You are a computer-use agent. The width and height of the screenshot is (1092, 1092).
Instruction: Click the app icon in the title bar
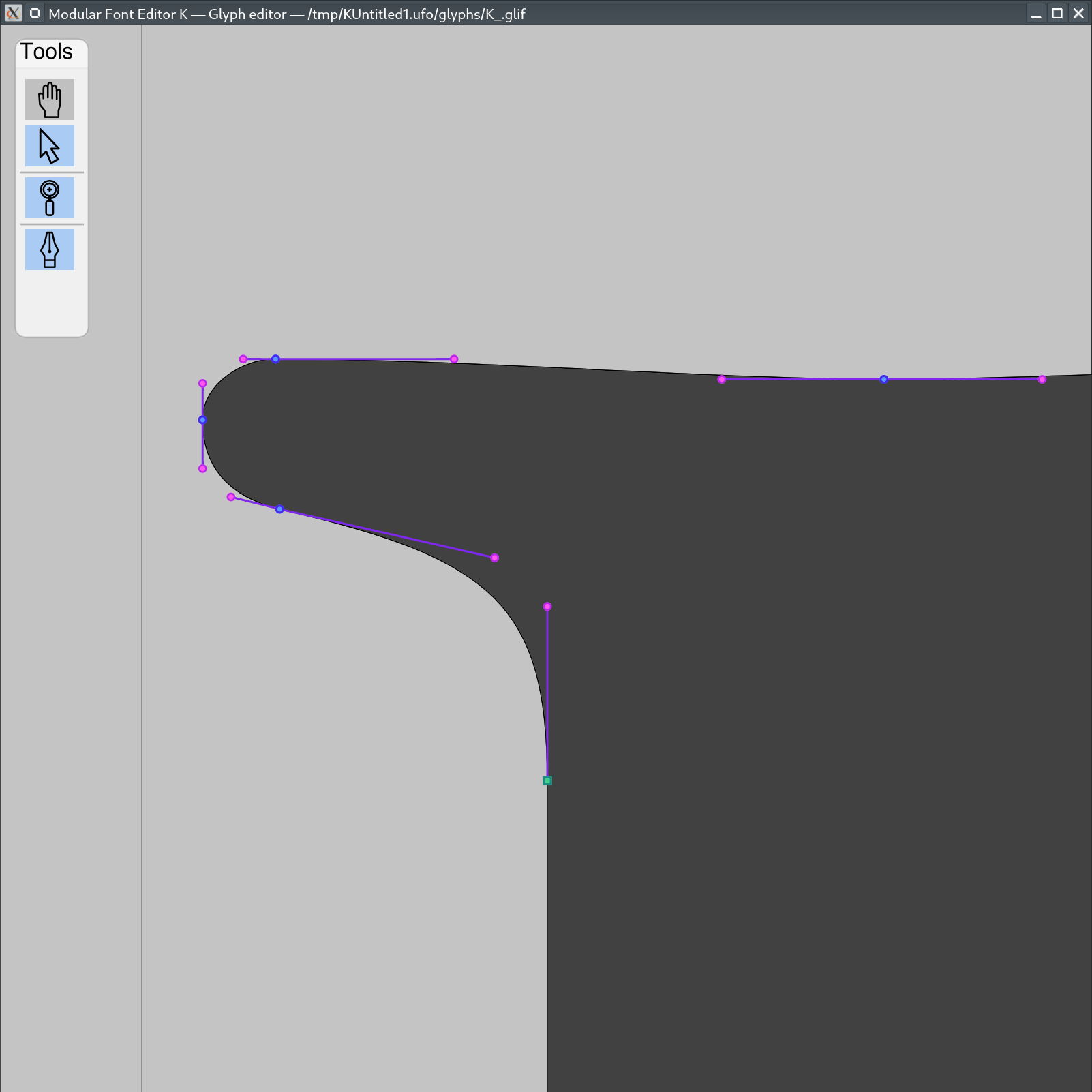click(x=13, y=13)
